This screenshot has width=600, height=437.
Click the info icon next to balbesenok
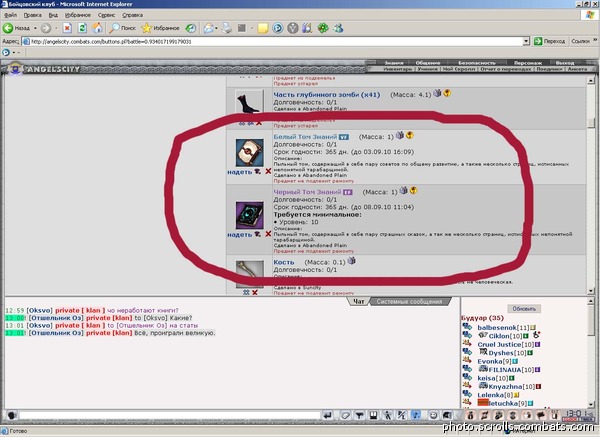click(x=533, y=328)
